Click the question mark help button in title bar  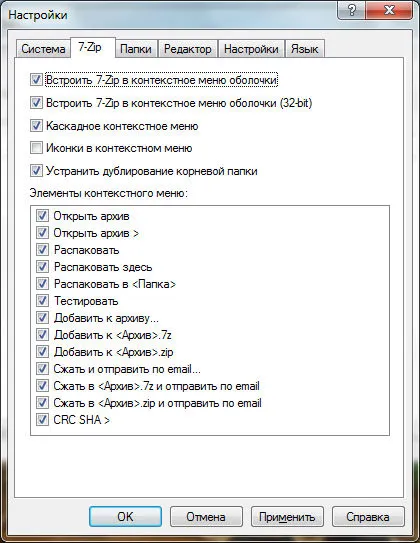click(x=351, y=10)
